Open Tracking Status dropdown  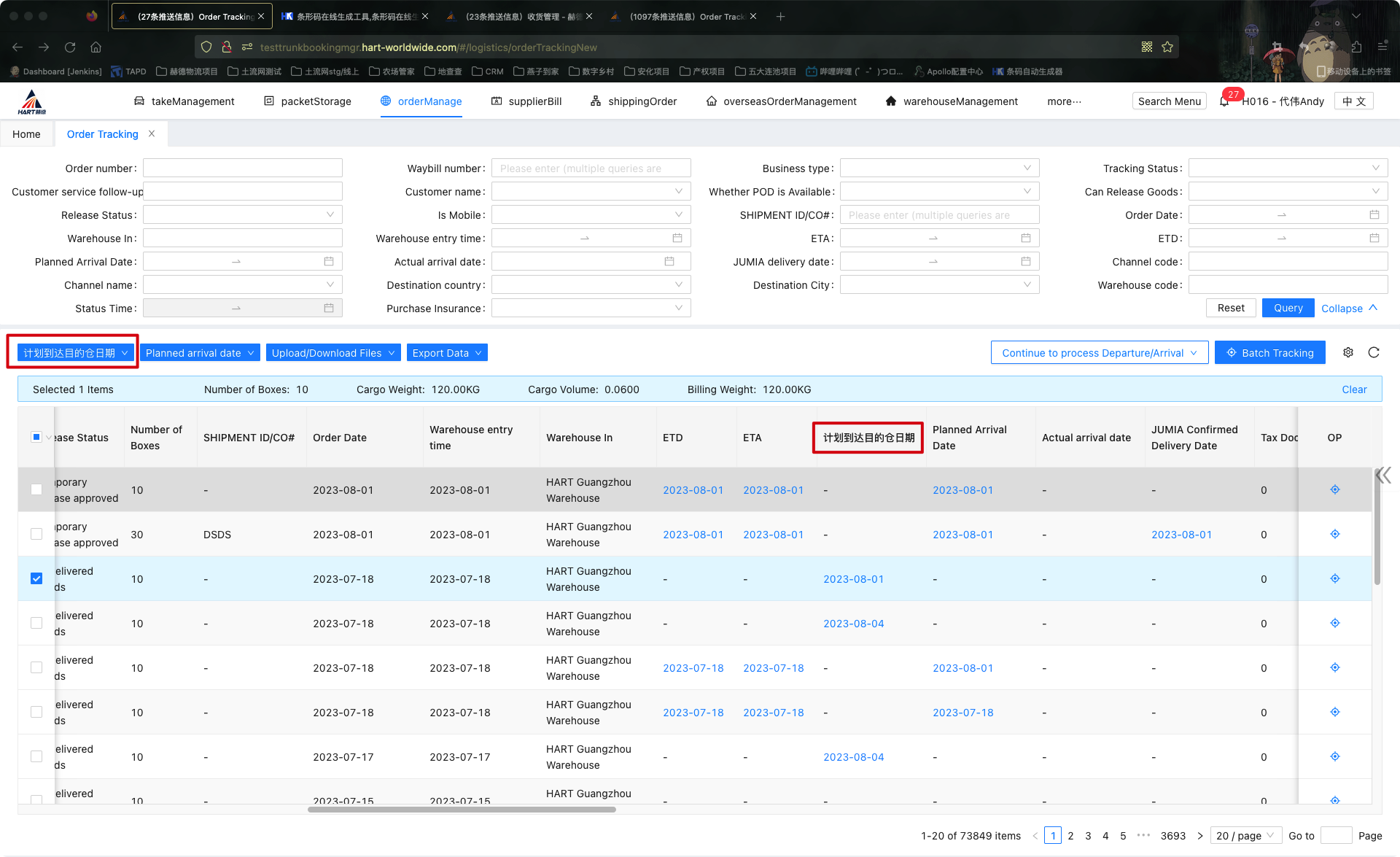point(1288,168)
